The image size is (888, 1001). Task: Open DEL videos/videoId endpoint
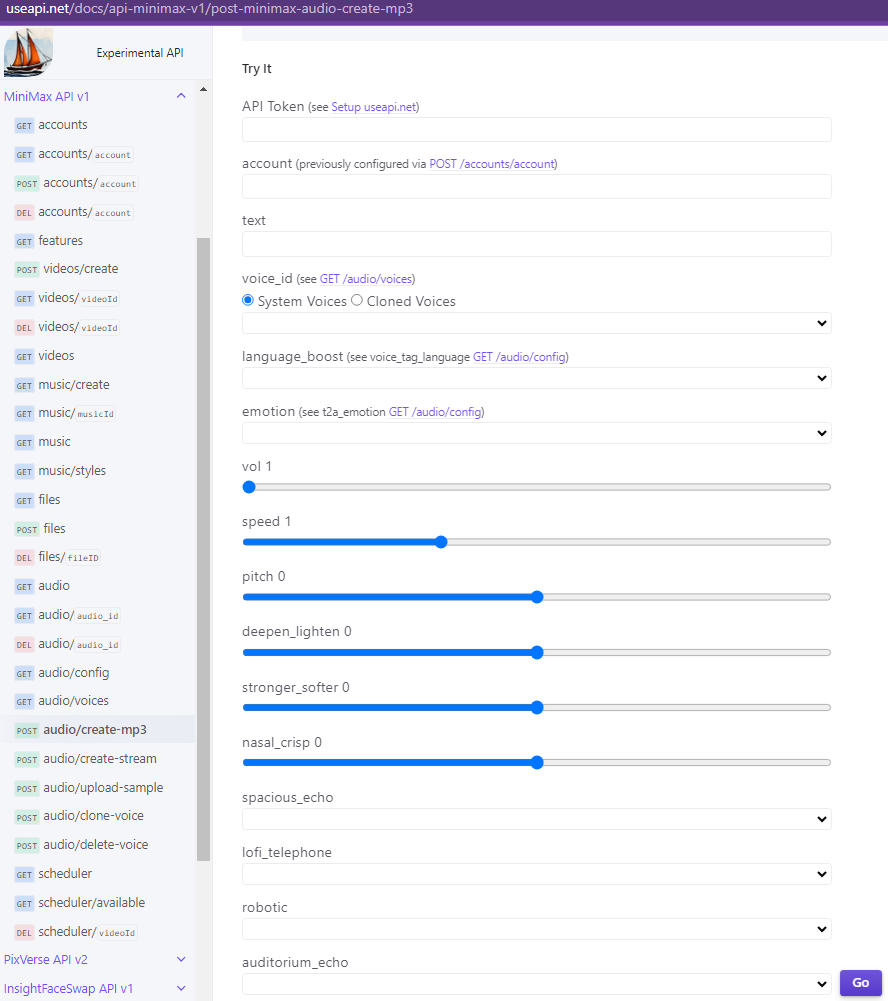point(67,327)
